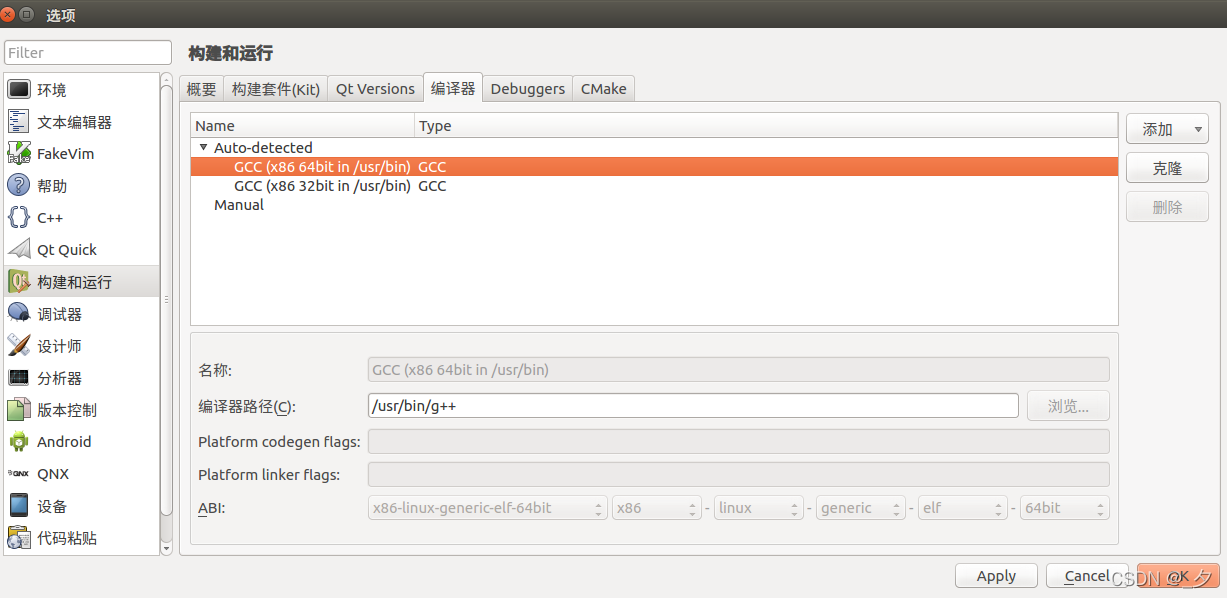Open the x86-linux-generic-elf-64bit ABI dropdown
The width and height of the screenshot is (1227, 598).
coord(488,508)
